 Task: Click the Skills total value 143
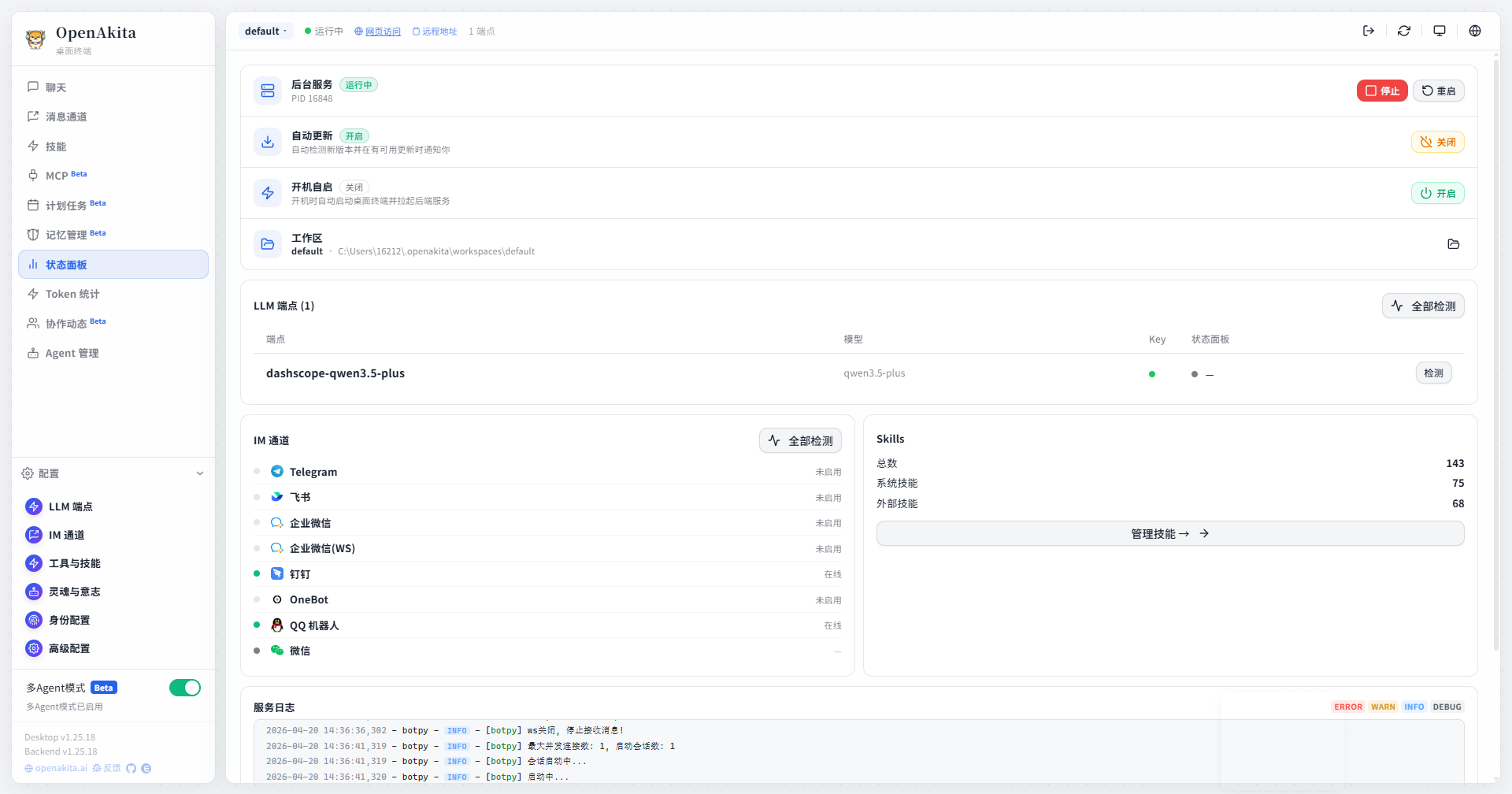[x=1455, y=463]
